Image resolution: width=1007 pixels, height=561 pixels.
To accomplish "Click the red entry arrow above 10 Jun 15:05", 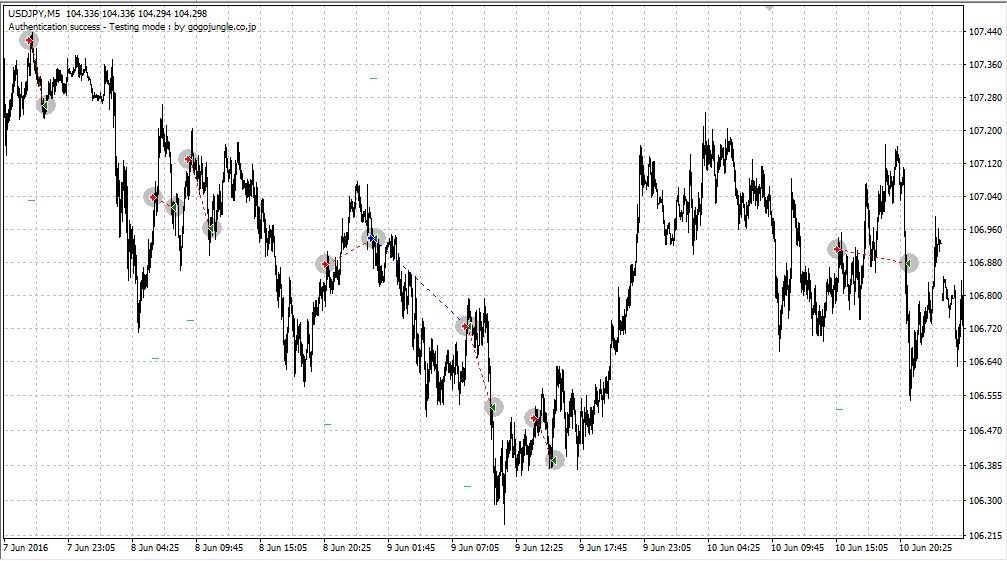I will 837,249.
